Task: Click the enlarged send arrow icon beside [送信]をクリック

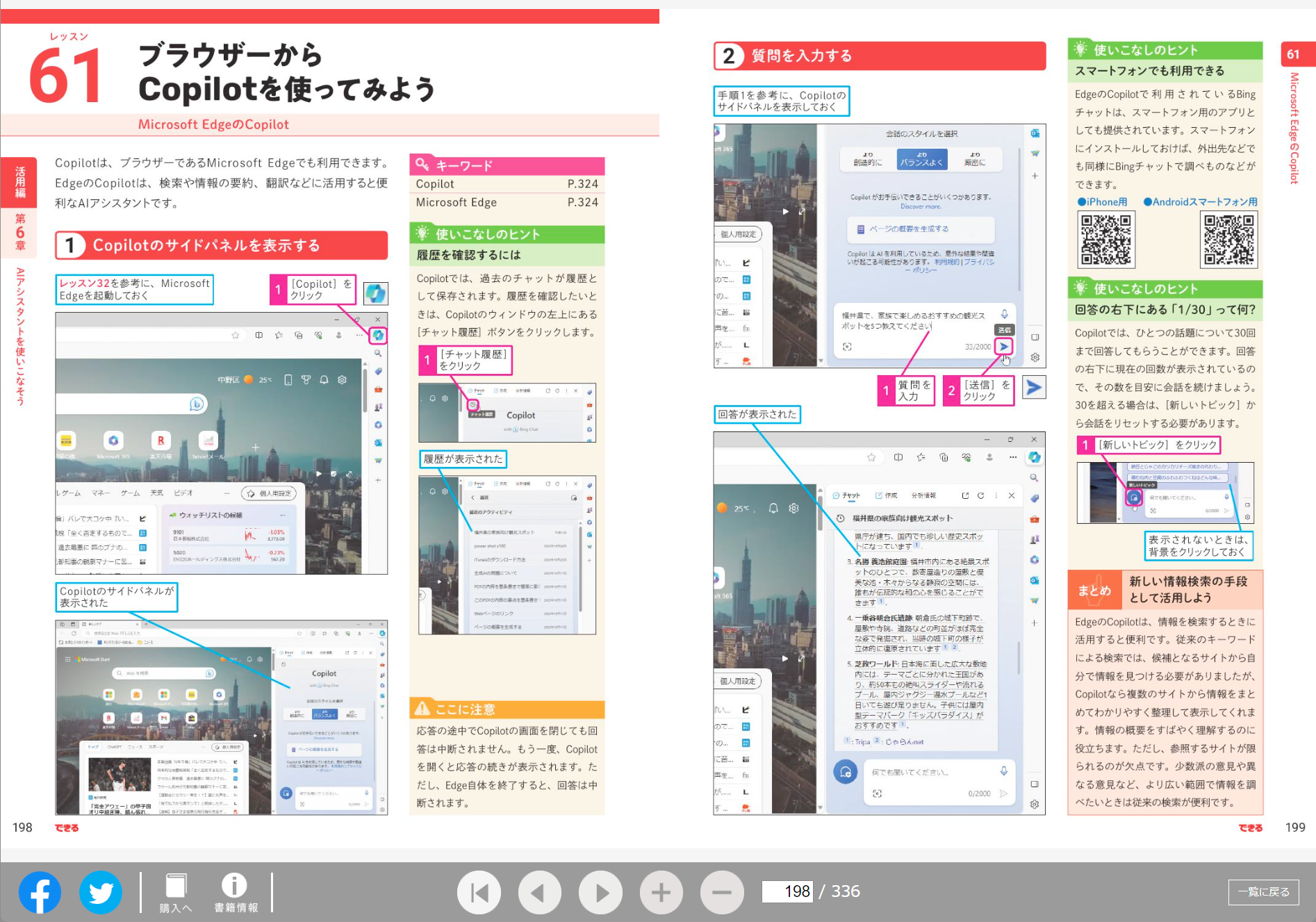Action: click(1034, 388)
